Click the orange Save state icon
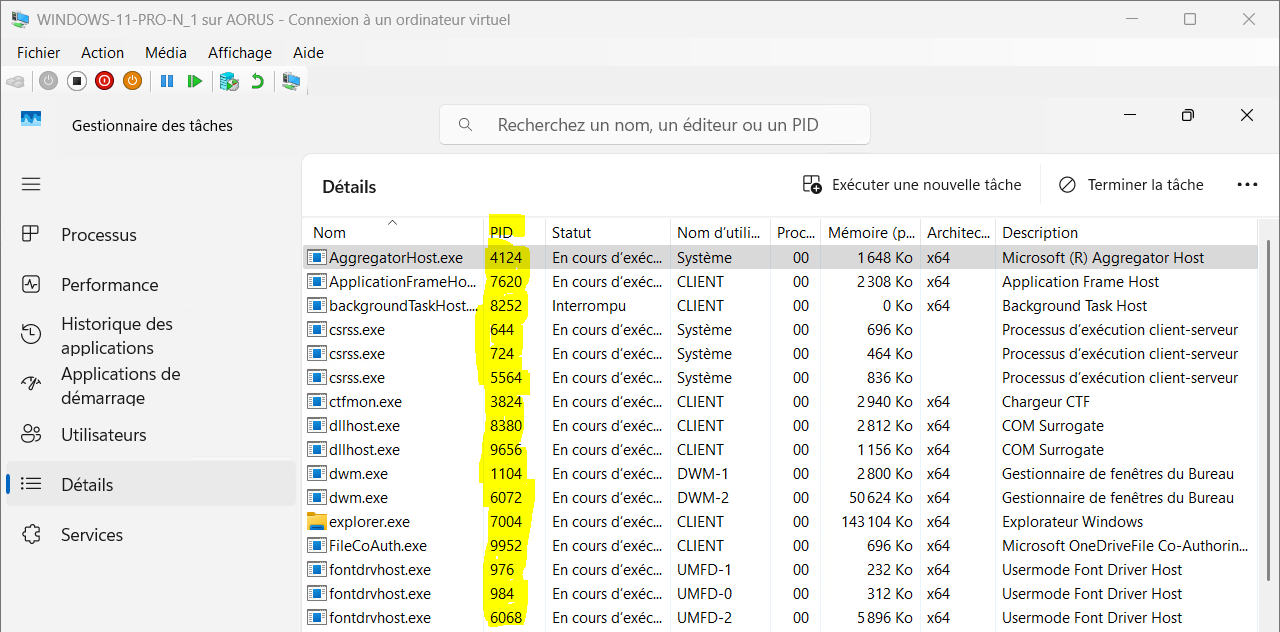 pyautogui.click(x=132, y=81)
